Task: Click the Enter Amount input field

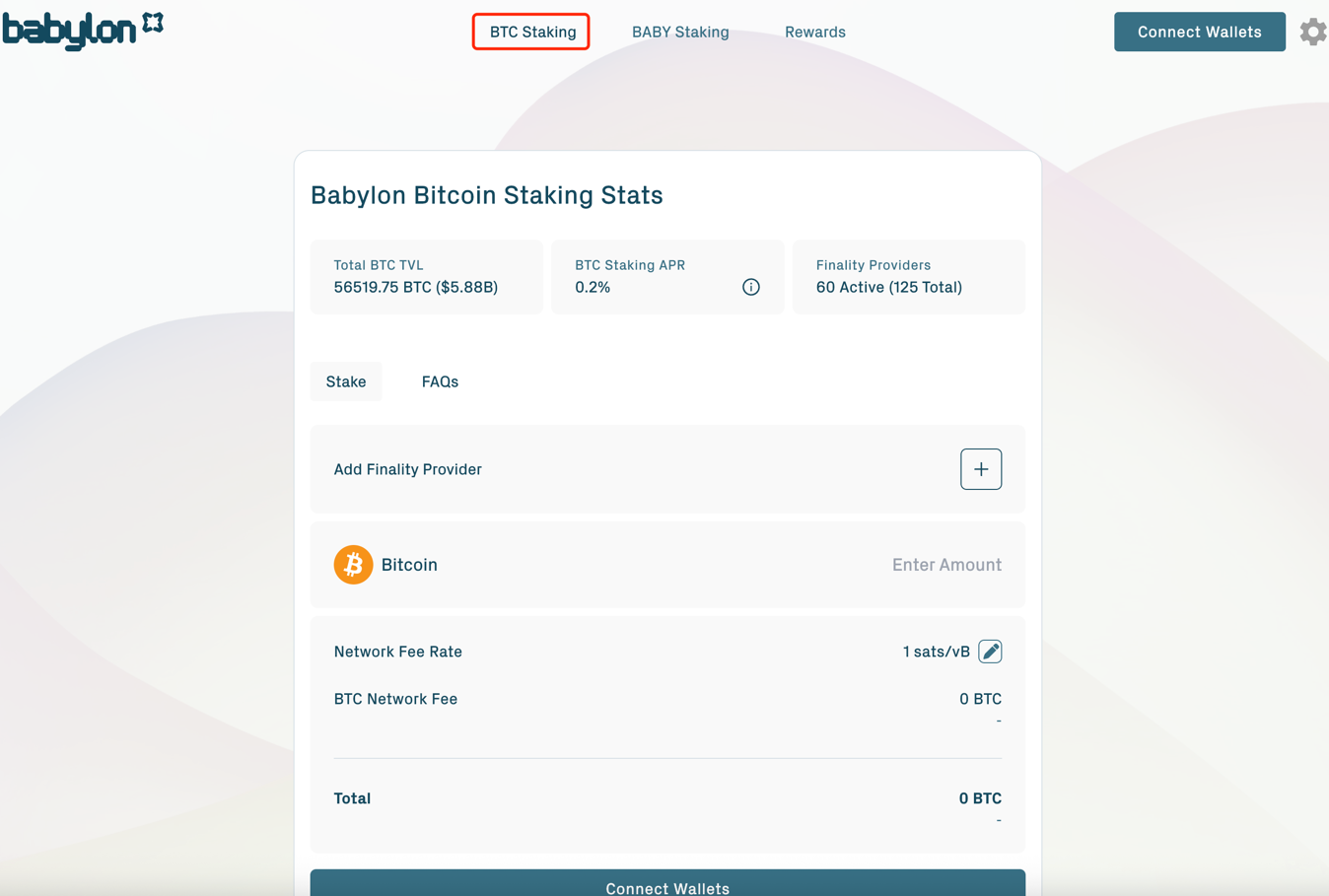Action: pyautogui.click(x=946, y=564)
